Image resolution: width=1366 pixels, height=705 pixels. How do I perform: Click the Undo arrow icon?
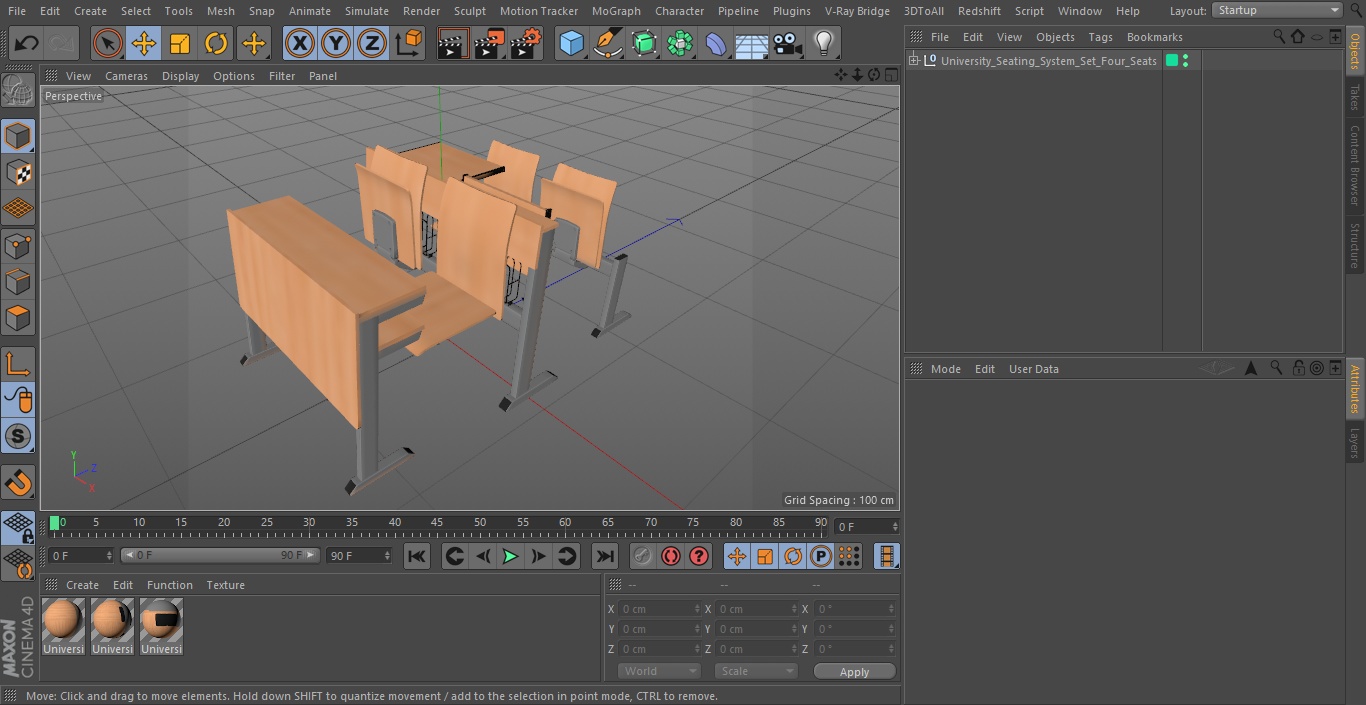click(27, 43)
